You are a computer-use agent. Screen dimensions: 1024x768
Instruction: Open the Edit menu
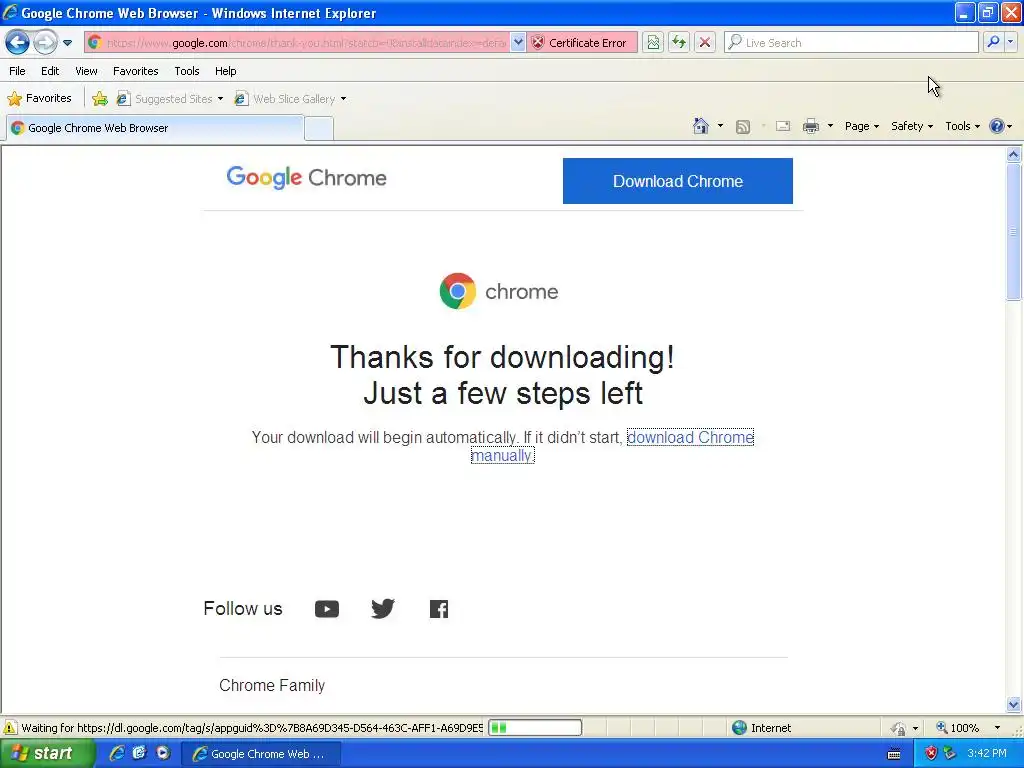pyautogui.click(x=50, y=71)
